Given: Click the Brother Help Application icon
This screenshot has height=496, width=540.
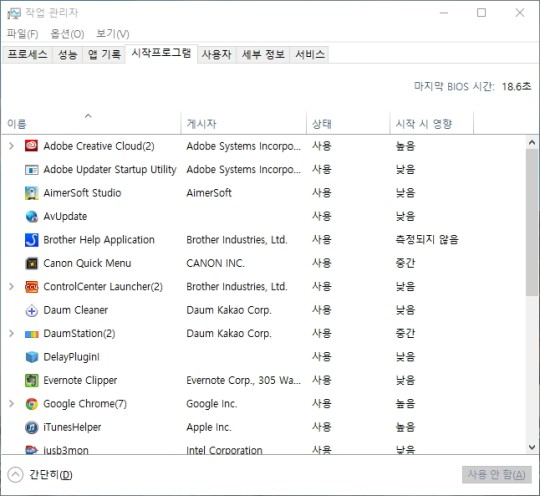Looking at the screenshot, I should tap(32, 240).
